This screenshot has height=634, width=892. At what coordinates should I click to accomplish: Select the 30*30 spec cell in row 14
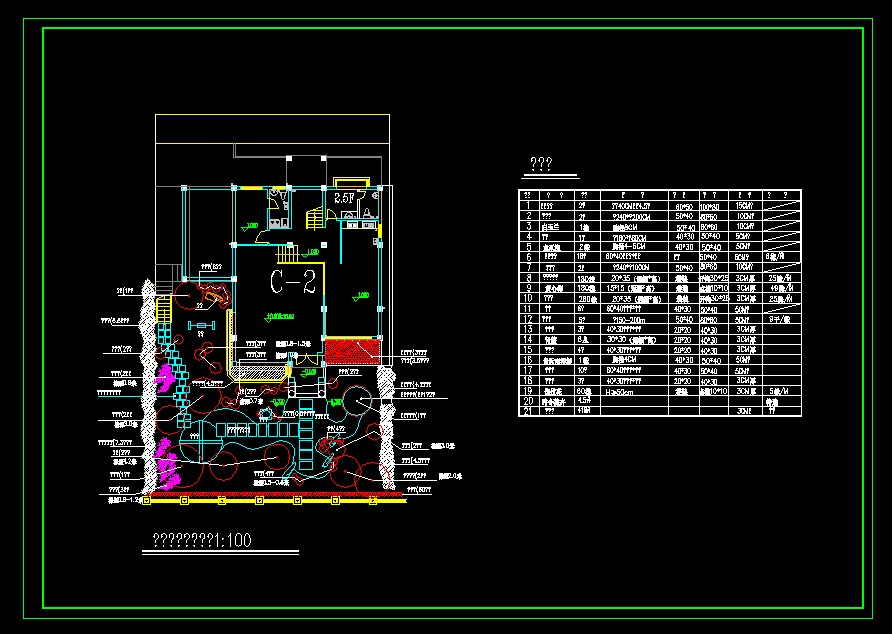coord(630,339)
